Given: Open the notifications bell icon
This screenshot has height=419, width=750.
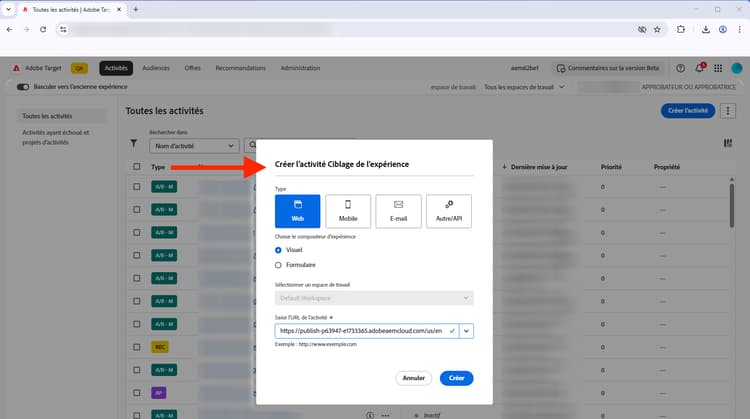Looking at the screenshot, I should point(699,68).
